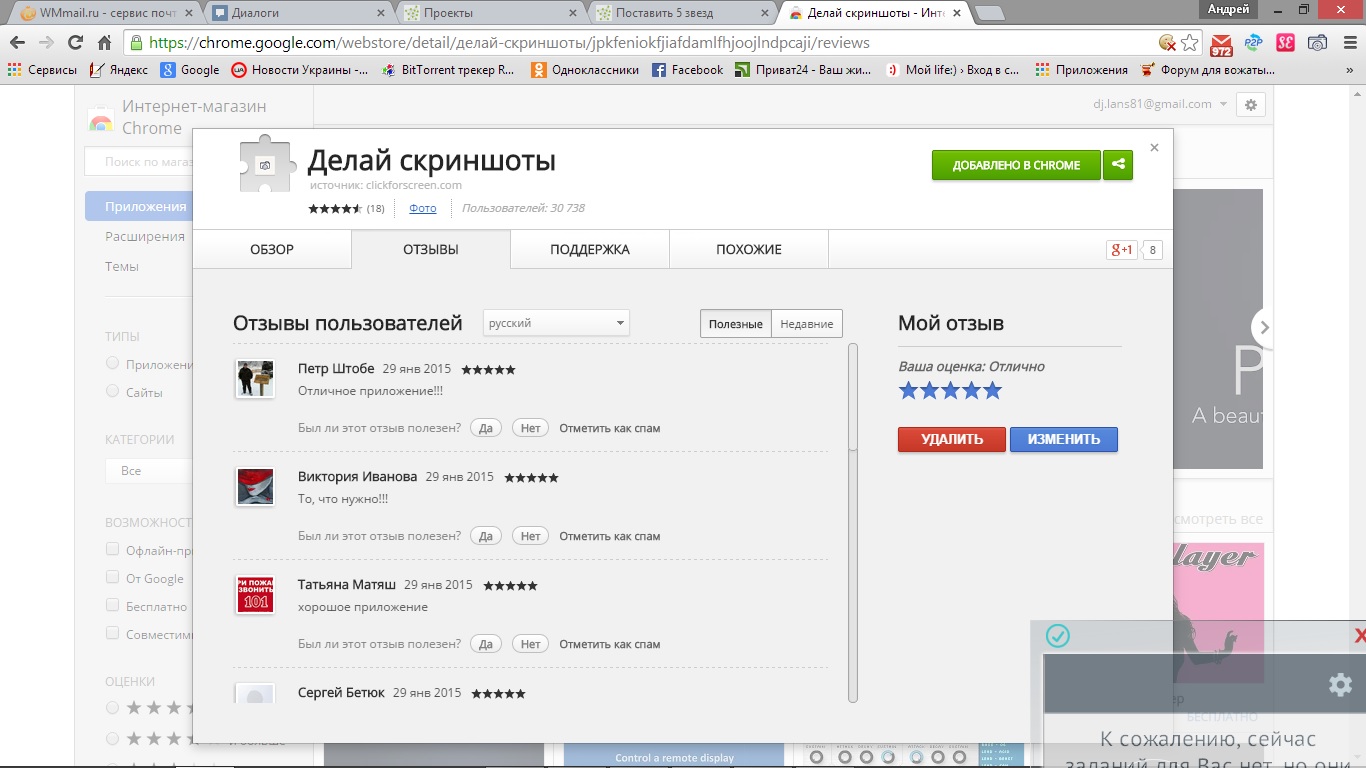Open the Приват24 bookmark

(x=802, y=70)
